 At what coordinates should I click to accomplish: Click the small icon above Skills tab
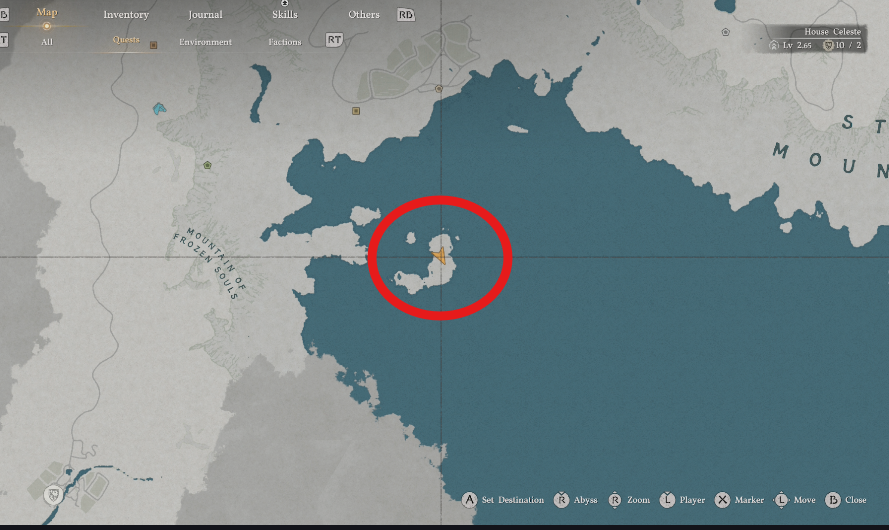coord(285,3)
